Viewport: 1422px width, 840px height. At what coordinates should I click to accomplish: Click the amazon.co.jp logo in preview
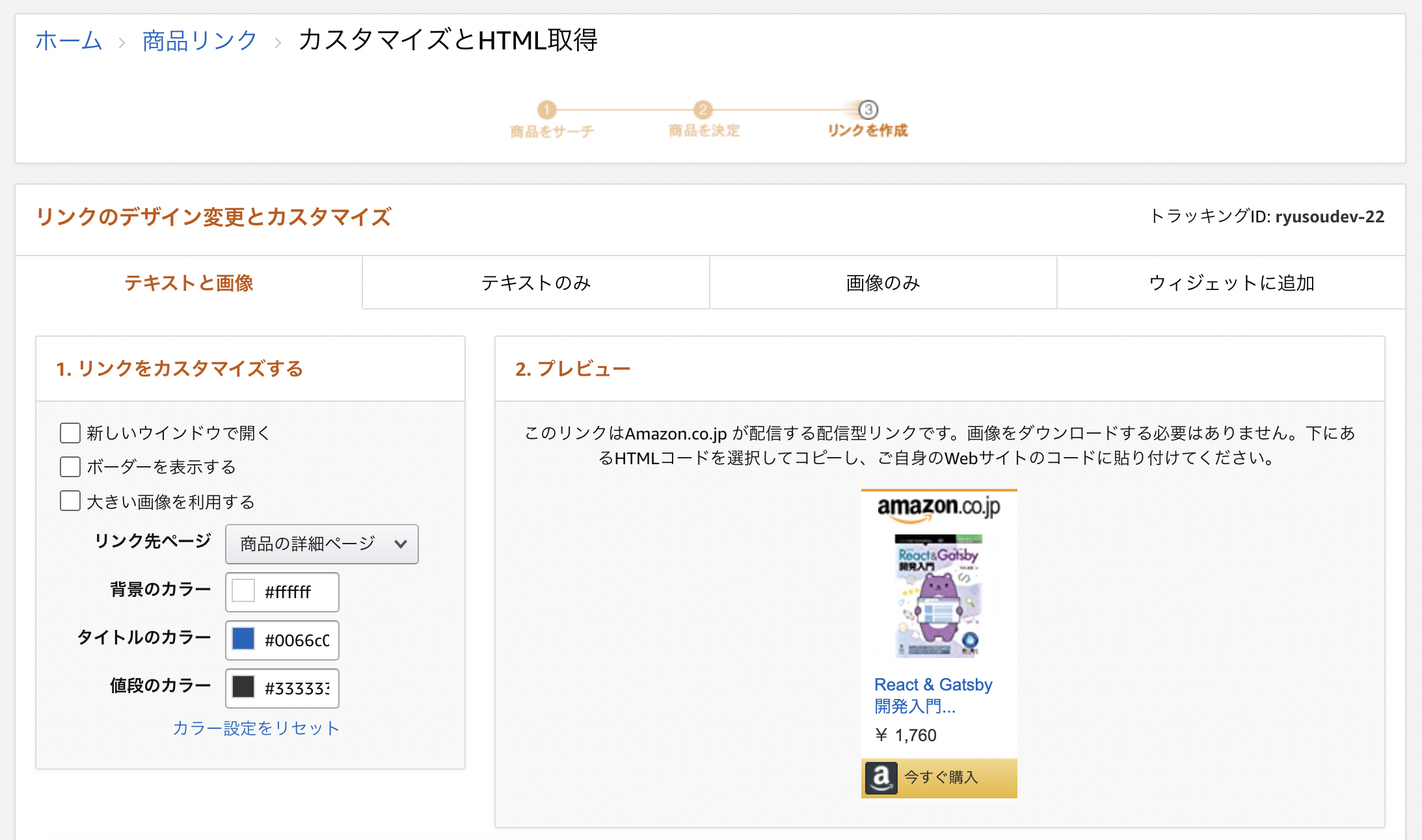click(939, 508)
